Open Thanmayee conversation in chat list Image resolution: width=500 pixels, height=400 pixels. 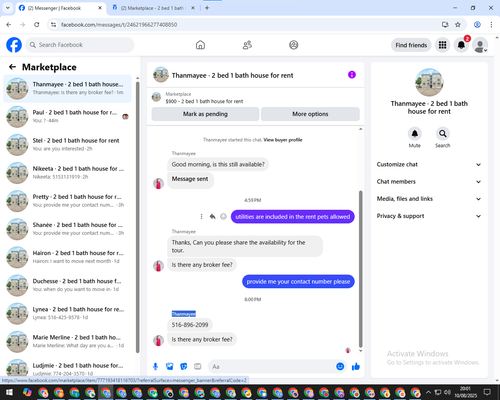point(67,88)
